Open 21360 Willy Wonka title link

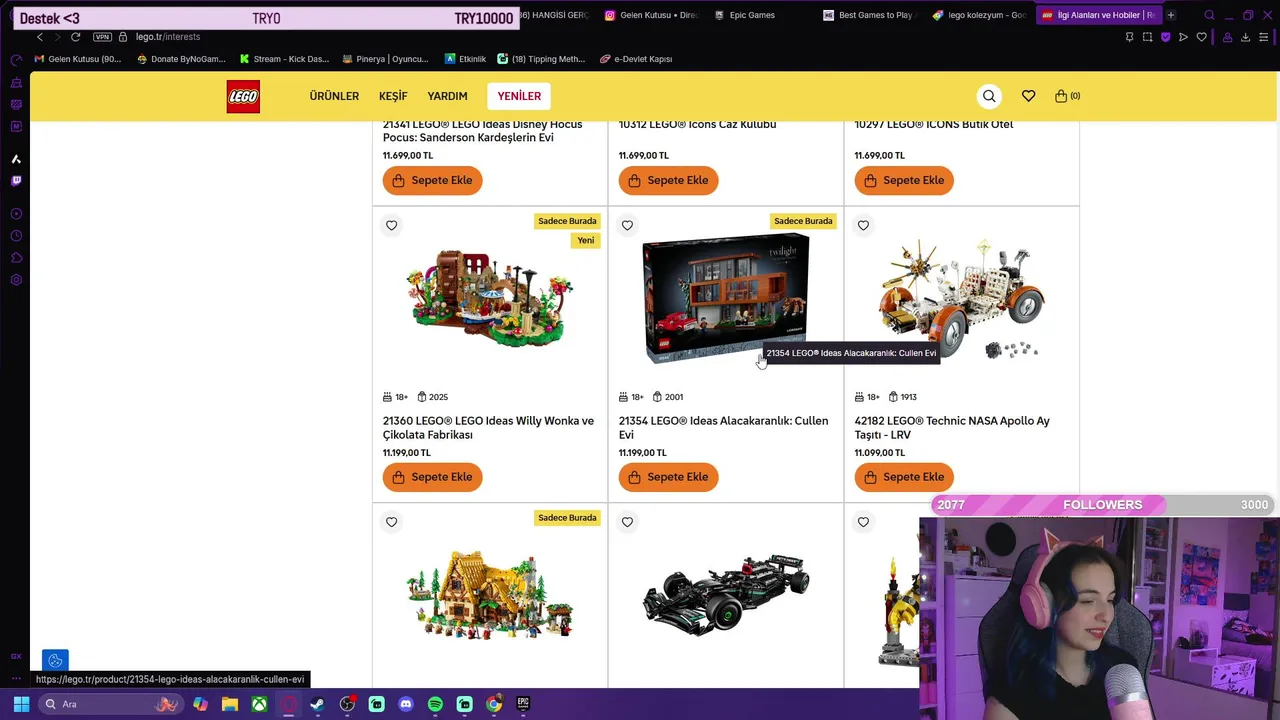488,428
